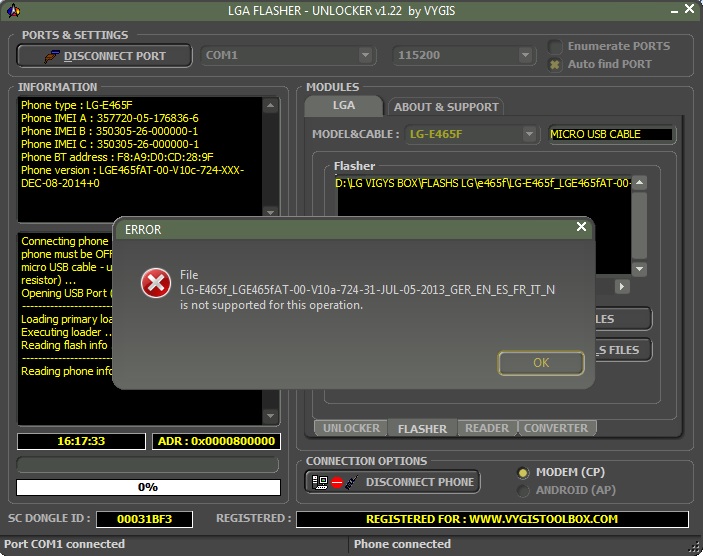Toggle the Auto find PORT checkbox
703x556 pixels.
pos(555,65)
